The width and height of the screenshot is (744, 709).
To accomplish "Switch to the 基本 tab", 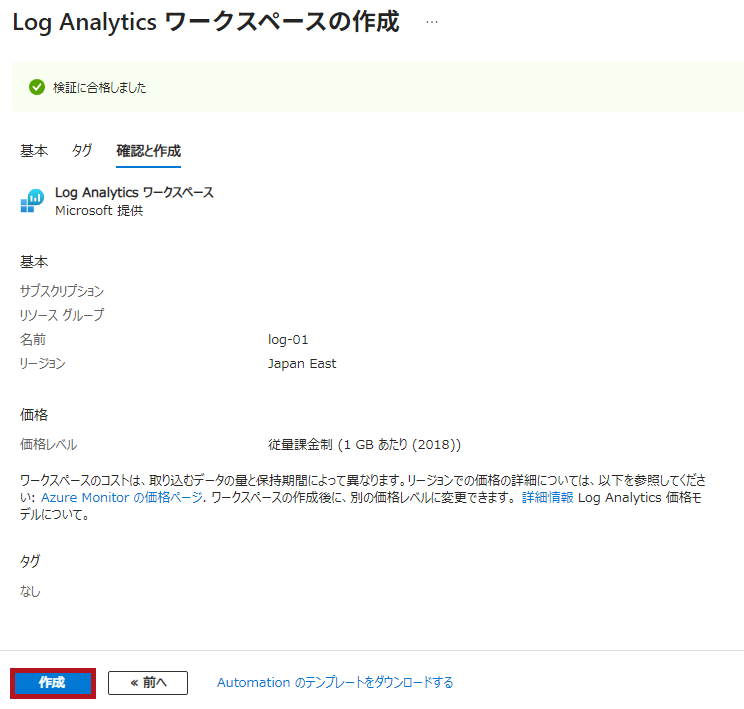I will tap(34, 151).
